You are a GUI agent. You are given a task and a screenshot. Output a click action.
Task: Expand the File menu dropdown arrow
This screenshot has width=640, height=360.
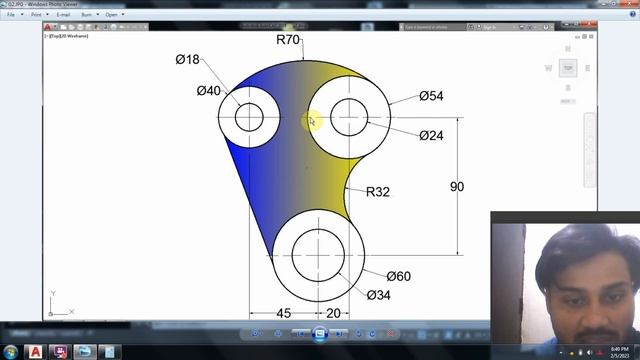22,15
